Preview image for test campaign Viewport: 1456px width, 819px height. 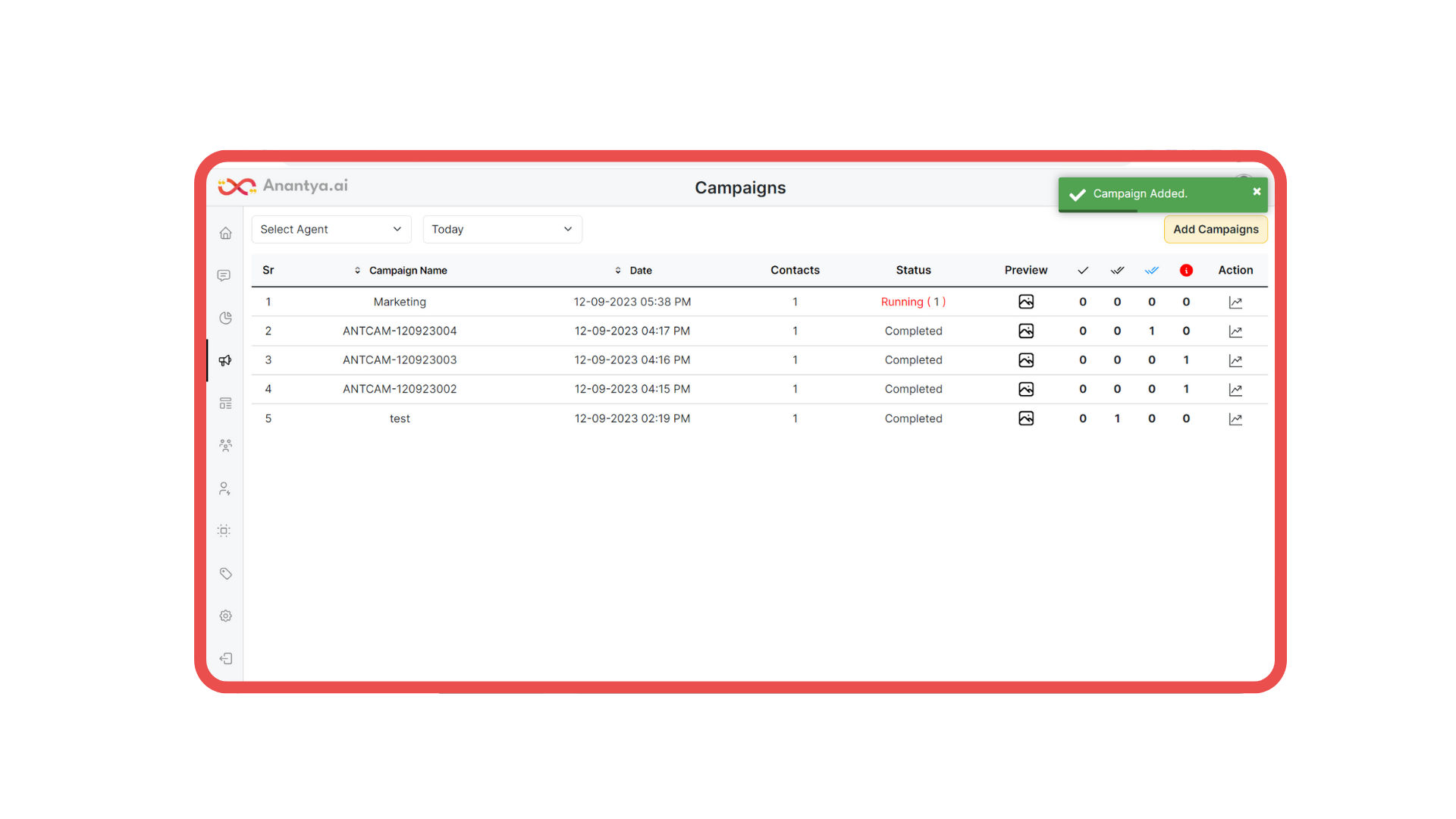click(1026, 419)
